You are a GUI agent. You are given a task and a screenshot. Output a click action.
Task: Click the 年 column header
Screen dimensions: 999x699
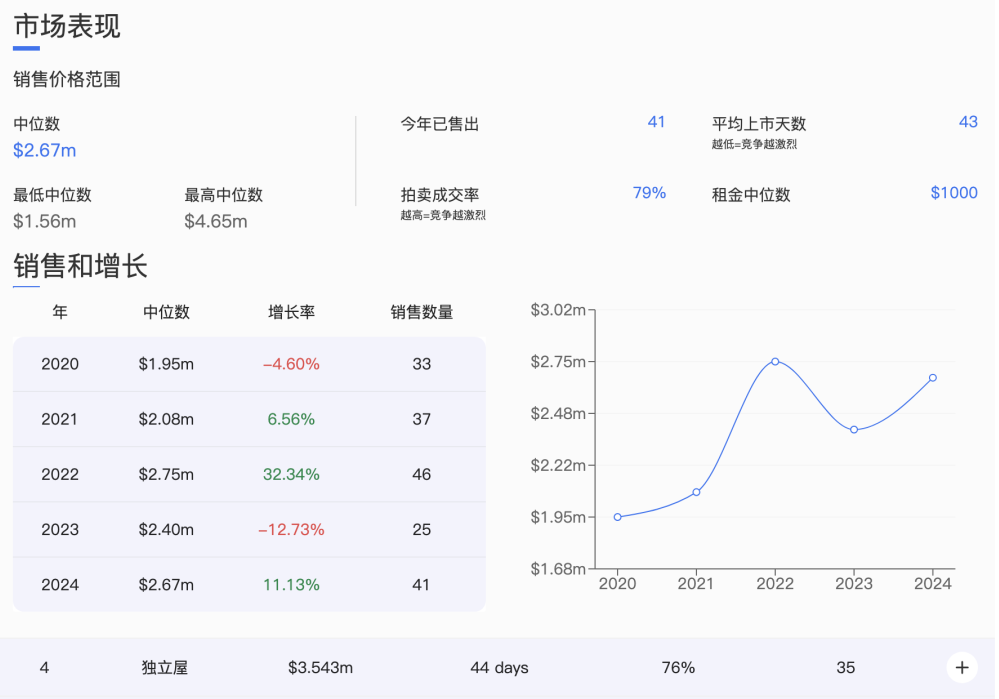60,312
